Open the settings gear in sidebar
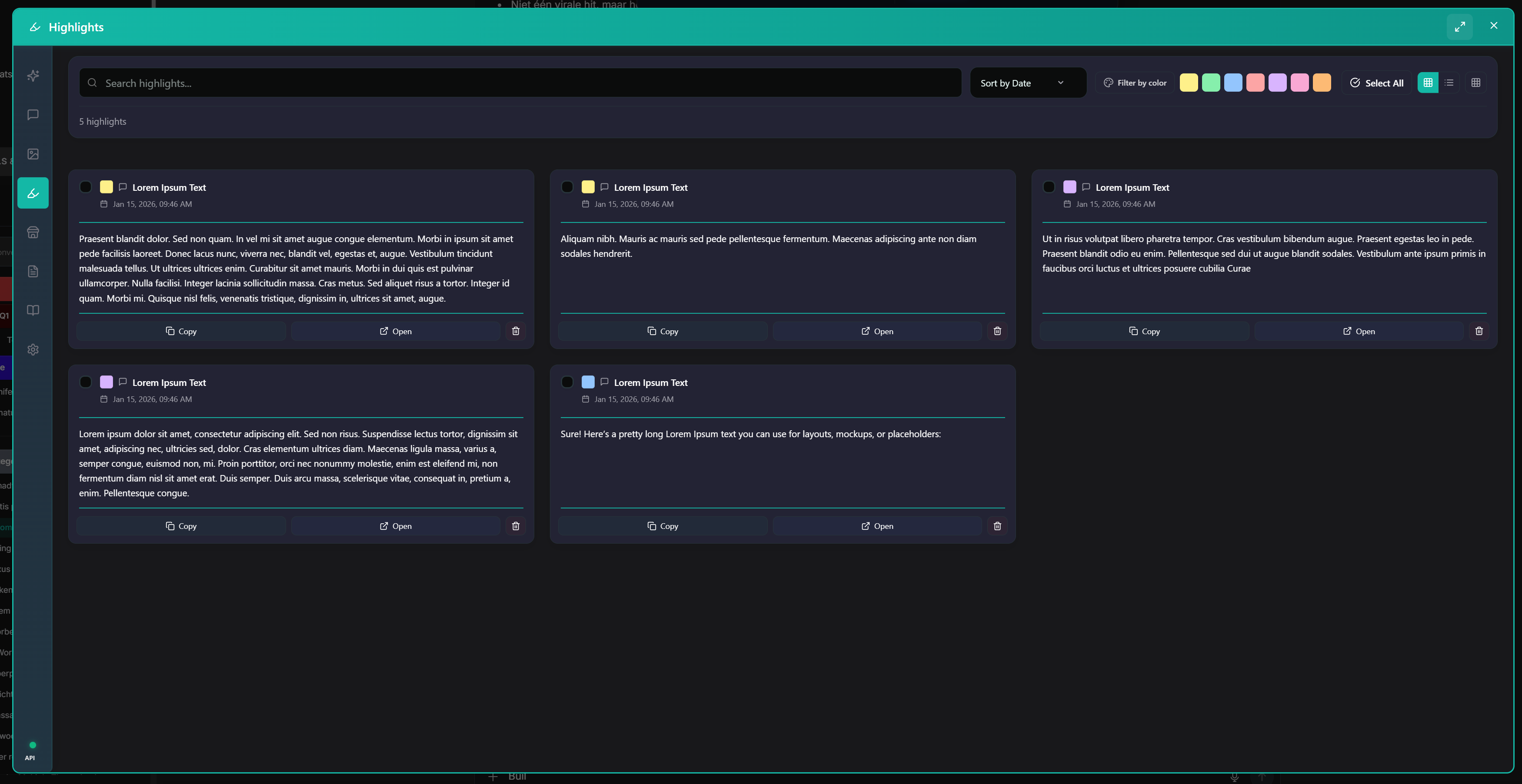The image size is (1522, 784). click(x=33, y=349)
